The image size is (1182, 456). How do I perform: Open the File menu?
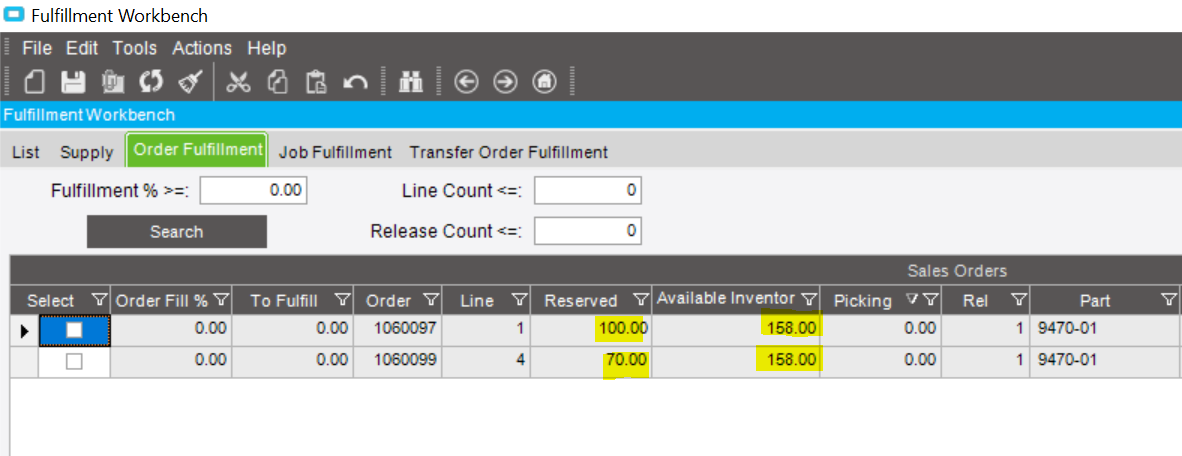(x=37, y=48)
